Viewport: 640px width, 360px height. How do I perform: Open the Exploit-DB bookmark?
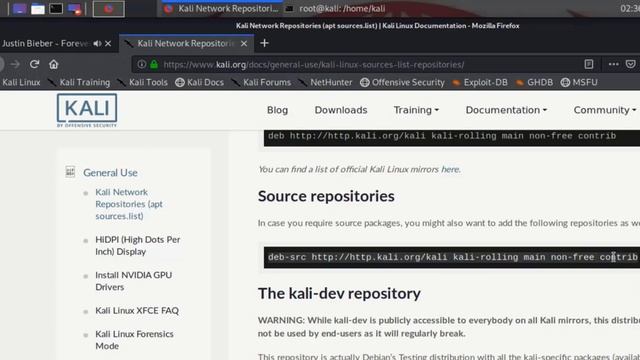[480, 82]
